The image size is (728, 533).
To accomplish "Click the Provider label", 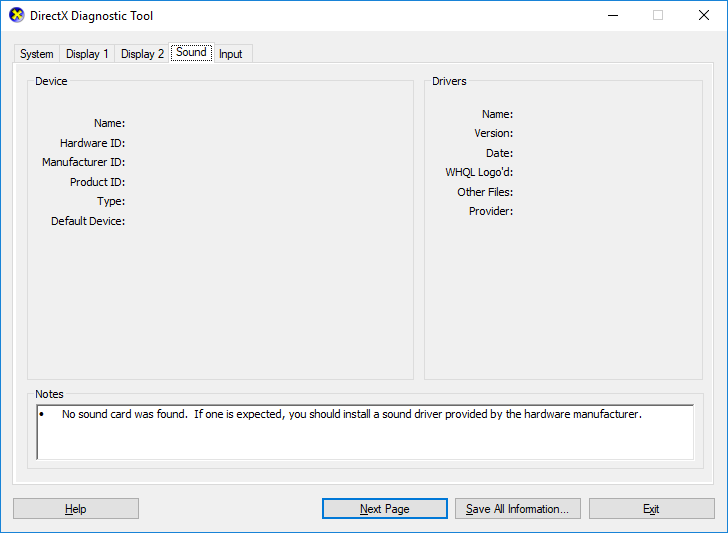I will pos(491,211).
